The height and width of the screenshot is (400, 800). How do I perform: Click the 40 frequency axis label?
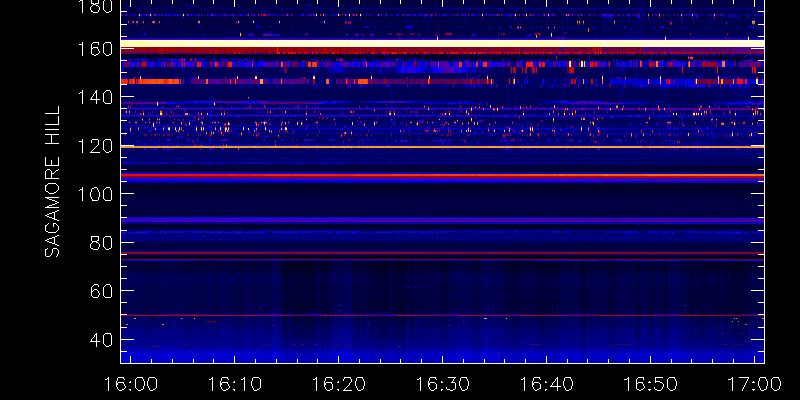[x=102, y=339]
